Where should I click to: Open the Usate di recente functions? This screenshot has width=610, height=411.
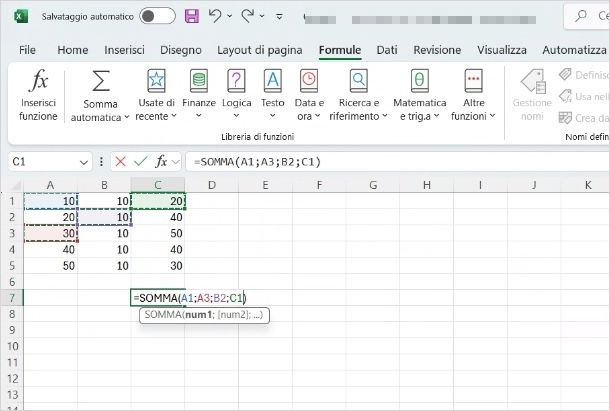pyautogui.click(x=156, y=95)
